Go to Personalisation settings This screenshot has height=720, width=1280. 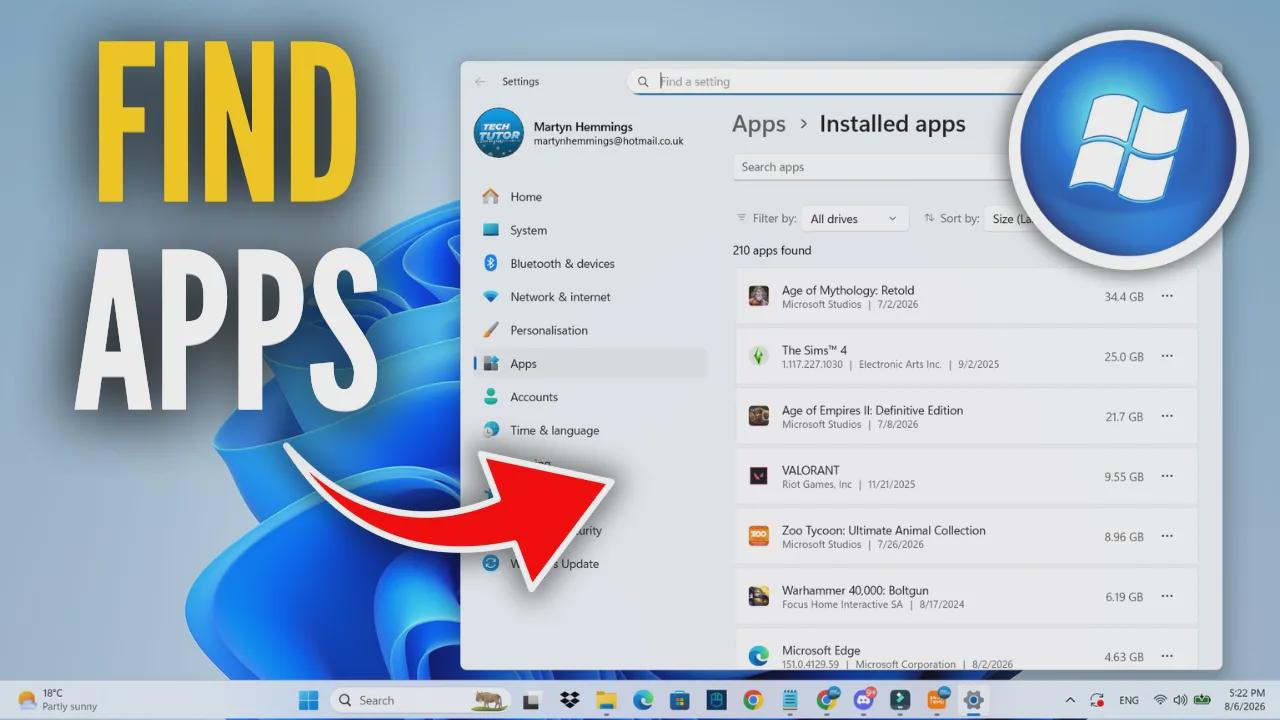[590, 330]
